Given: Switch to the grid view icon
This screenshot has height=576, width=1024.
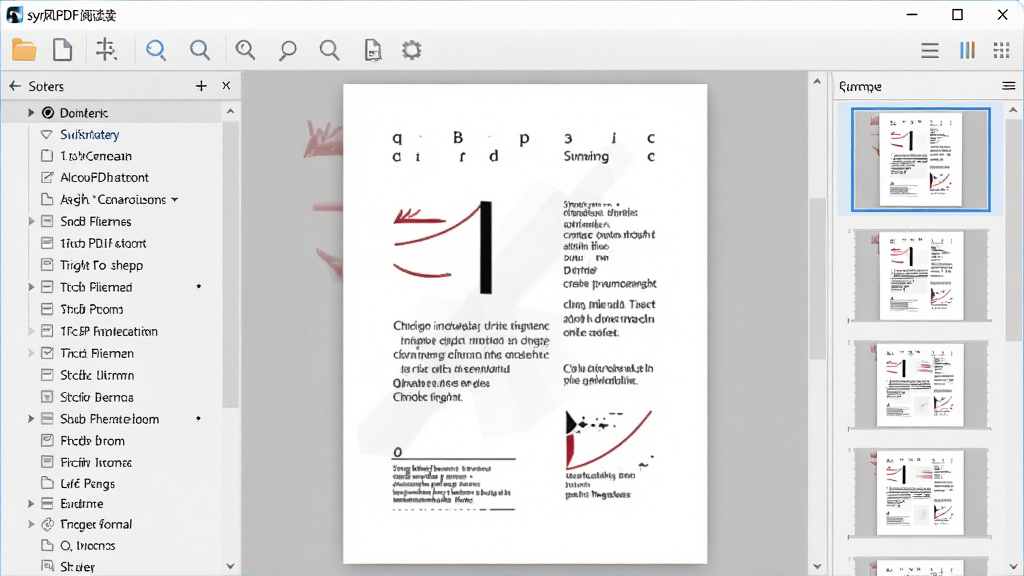Looking at the screenshot, I should coord(1002,50).
